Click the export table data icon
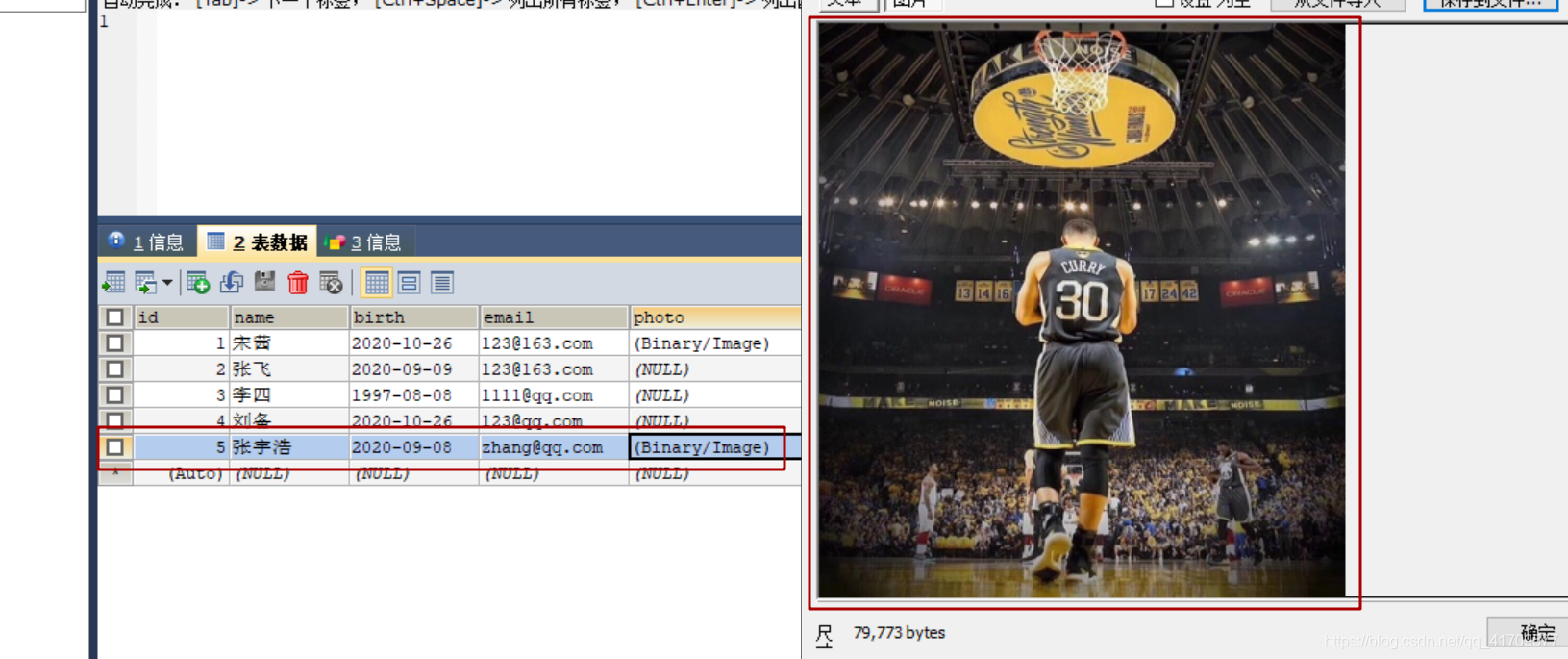Viewport: 1568px width, 659px height. click(113, 283)
